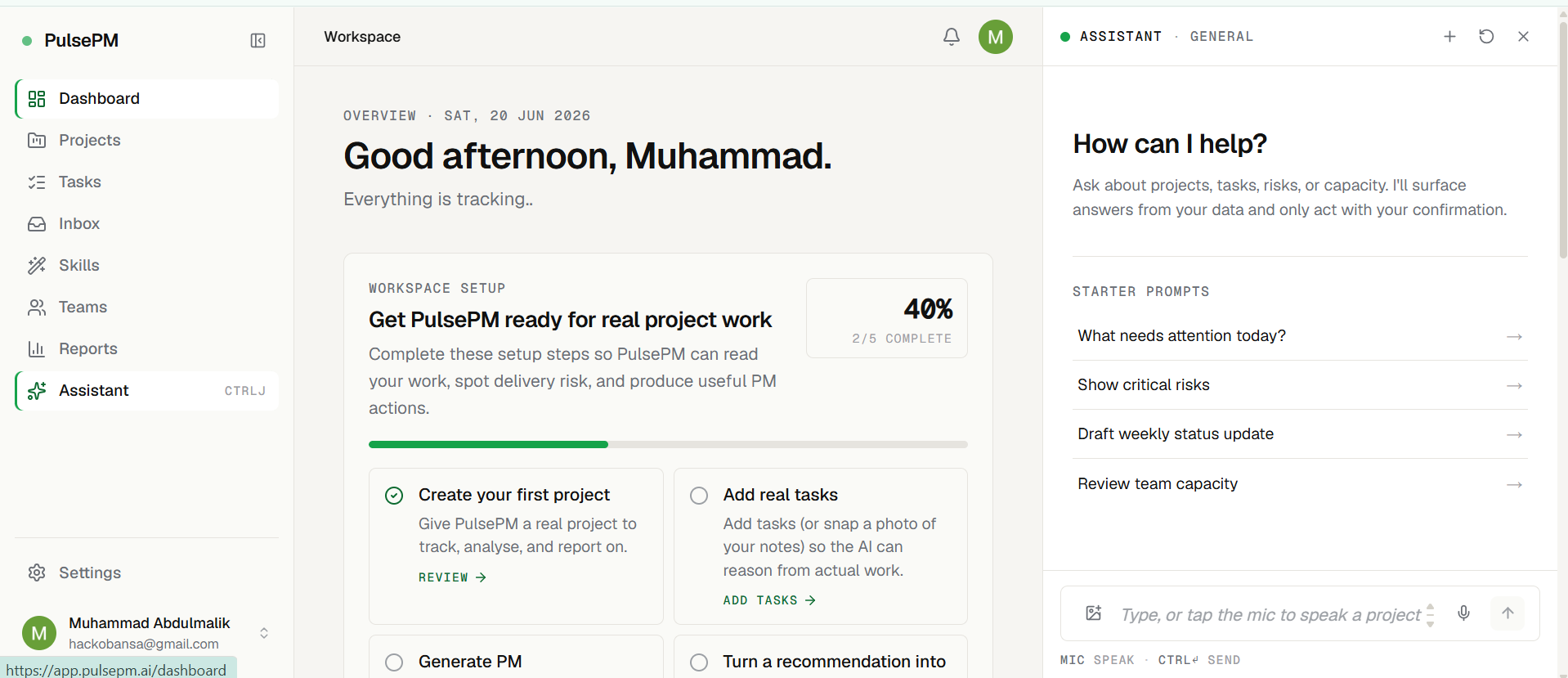1568x678 pixels.
Task: Activate the microphone to speak
Action: 1463,613
